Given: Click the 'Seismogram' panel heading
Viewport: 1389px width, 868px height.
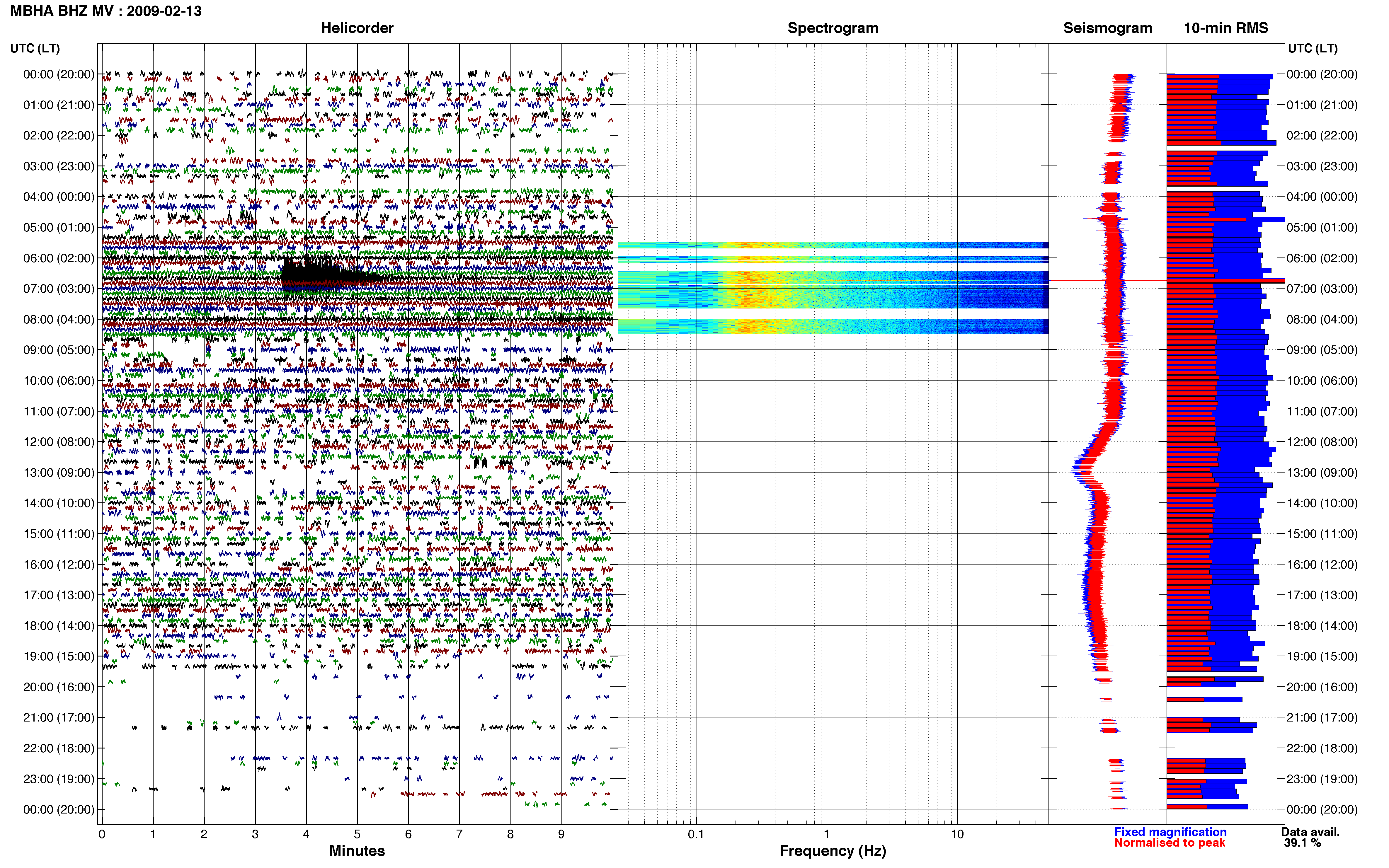Looking at the screenshot, I should coord(1108,28).
